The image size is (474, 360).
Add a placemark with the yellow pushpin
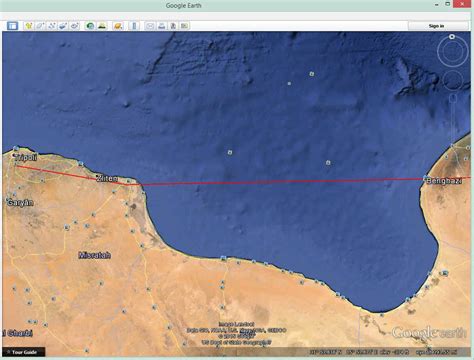click(x=29, y=26)
